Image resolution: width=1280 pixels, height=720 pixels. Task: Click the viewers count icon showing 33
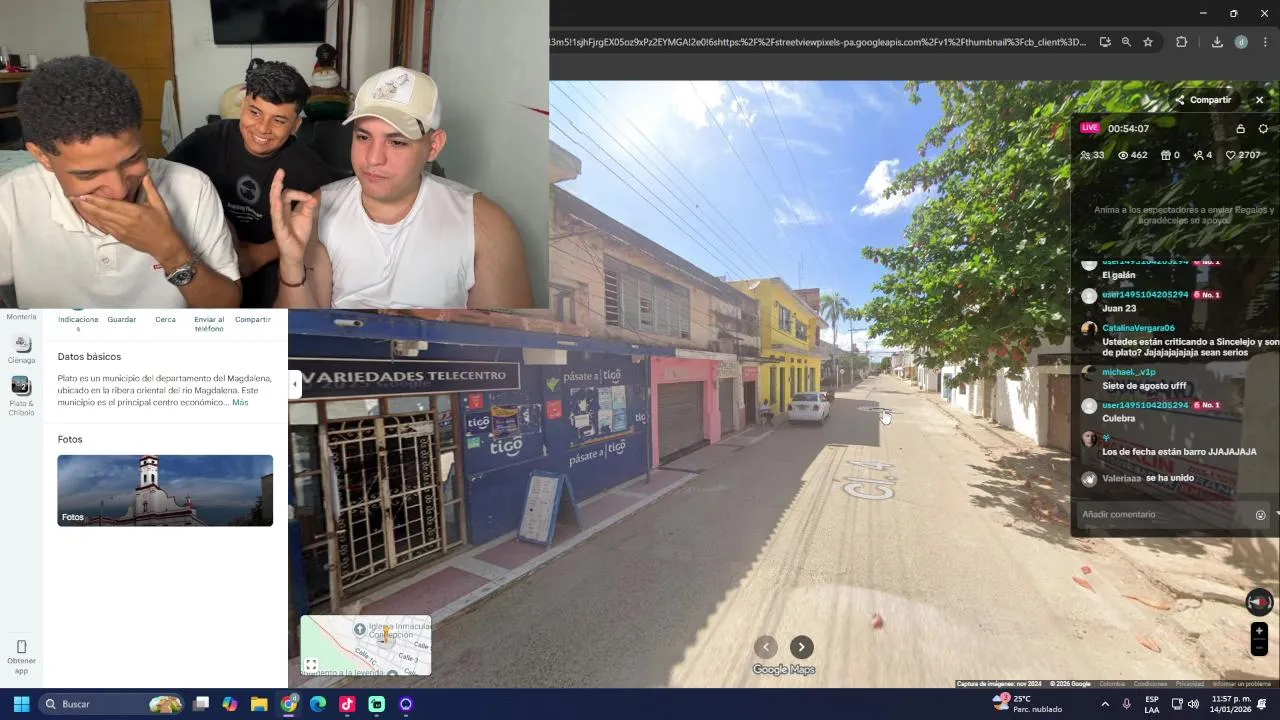tap(1086, 155)
